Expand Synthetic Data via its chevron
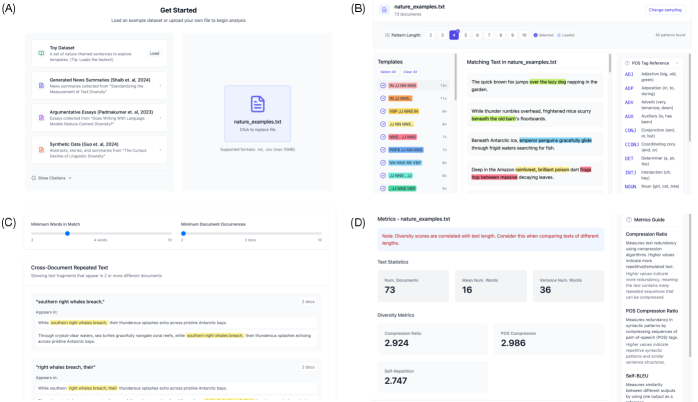Image resolution: width=698 pixels, height=402 pixels. pos(160,150)
